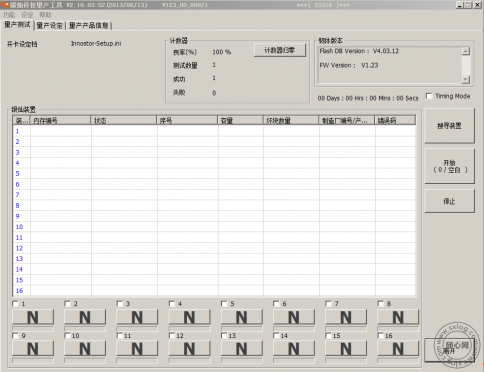Click the N status button for port 1
Screen dimensions: 484x372
pos(33,317)
